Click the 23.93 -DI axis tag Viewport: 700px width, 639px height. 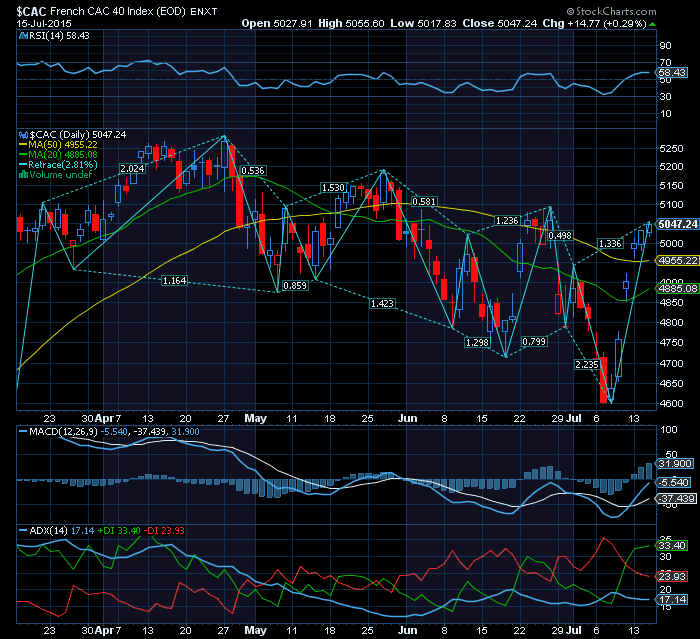[672, 576]
